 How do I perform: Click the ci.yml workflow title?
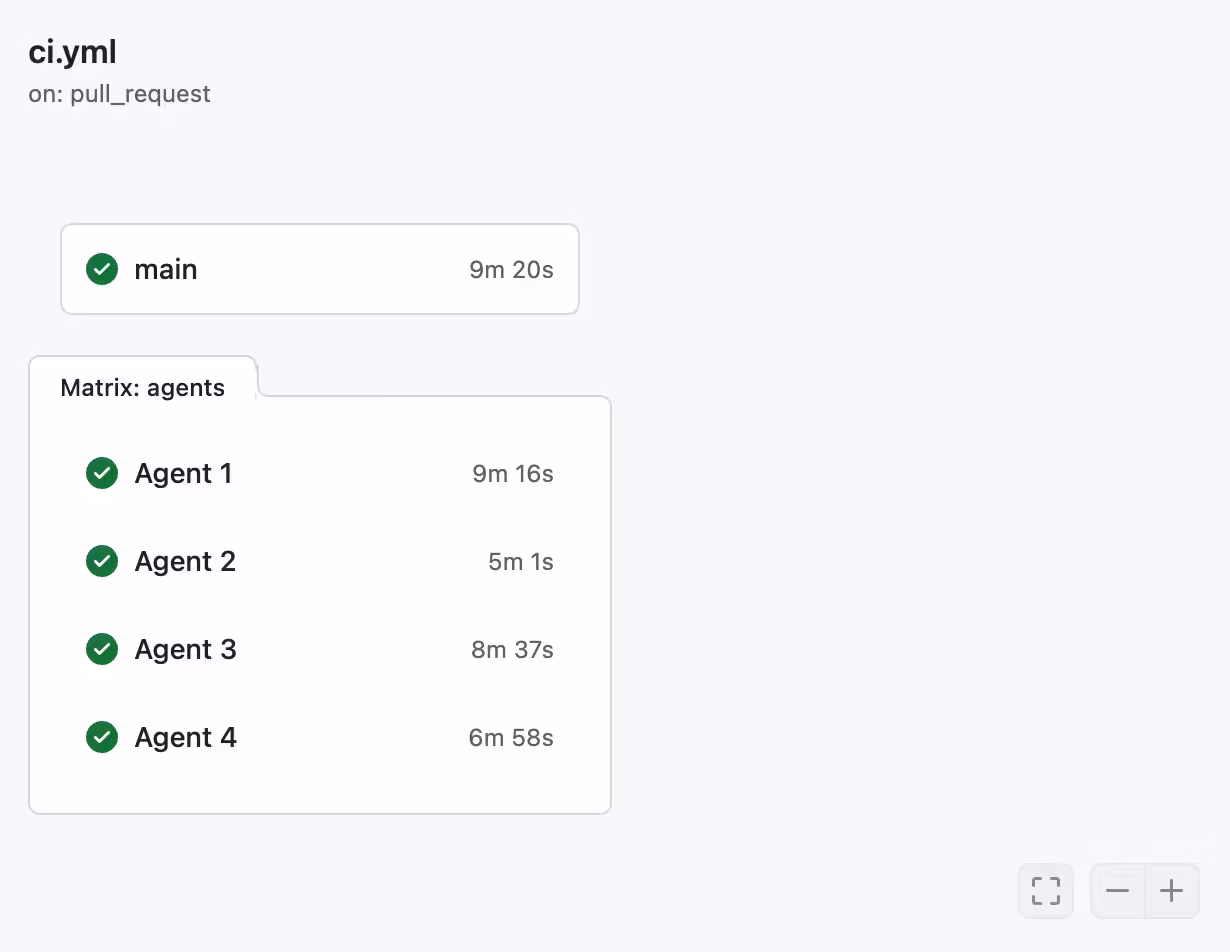click(x=72, y=51)
